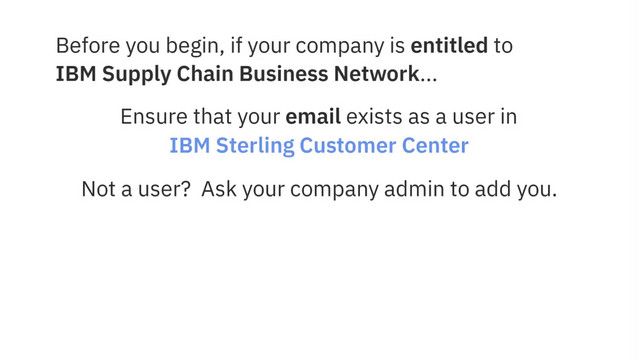Click the word 'Sterling' in the link
This screenshot has width=640, height=360.
(255, 146)
